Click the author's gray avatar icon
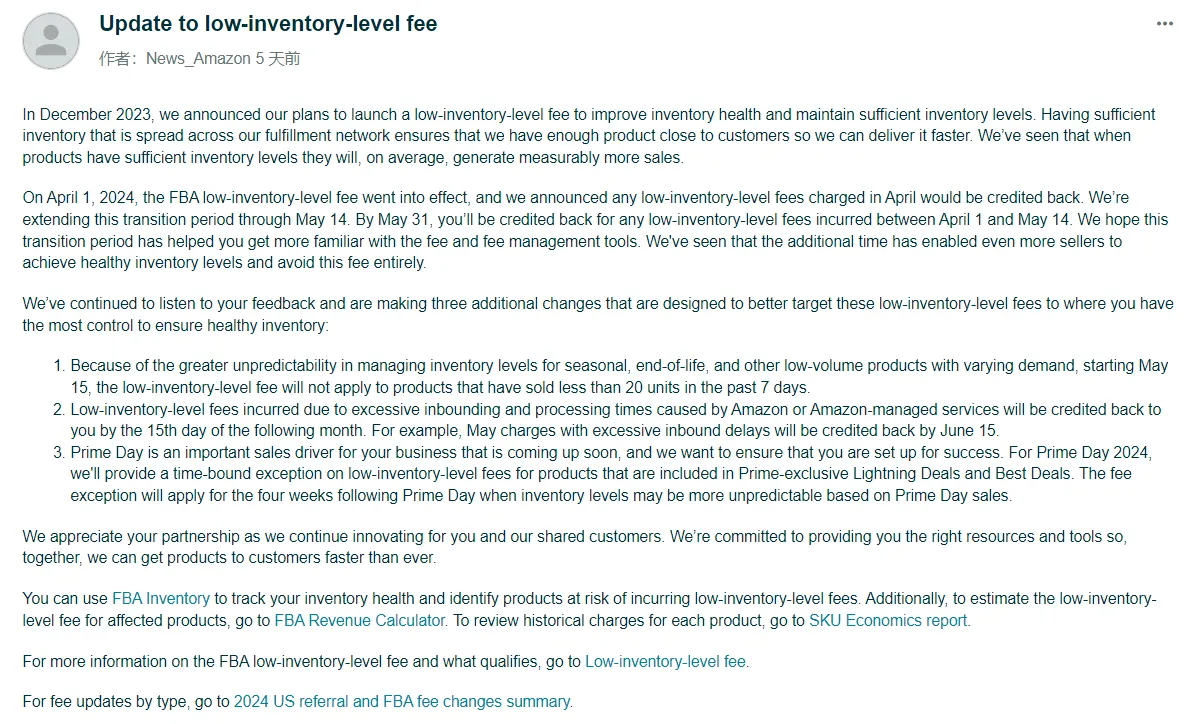The width and height of the screenshot is (1198, 724). coord(51,41)
